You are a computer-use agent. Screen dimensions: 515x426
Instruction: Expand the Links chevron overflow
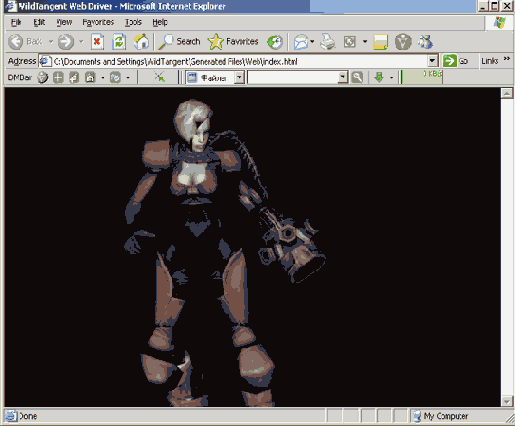[x=507, y=59]
